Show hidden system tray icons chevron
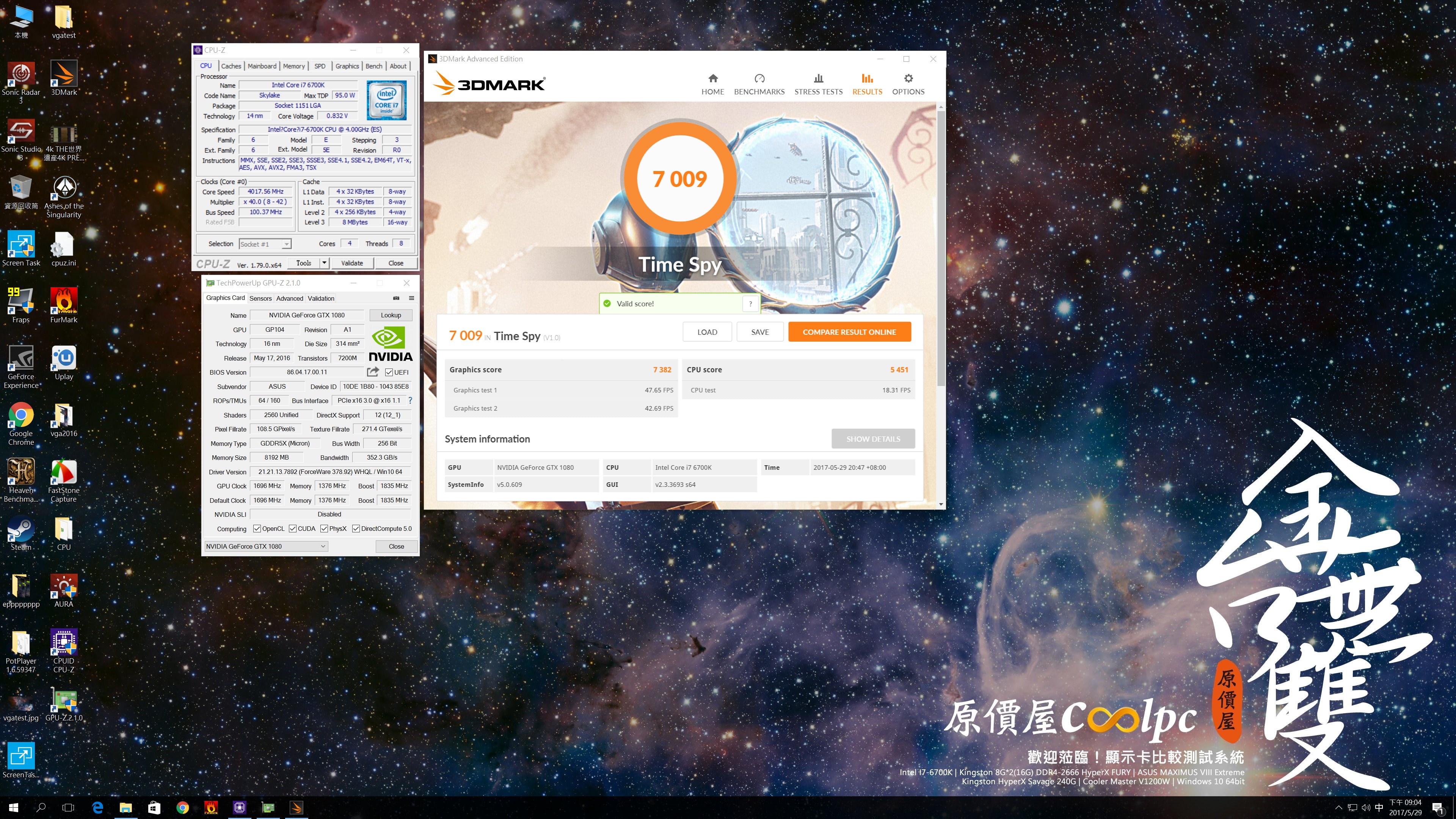 [1338, 808]
